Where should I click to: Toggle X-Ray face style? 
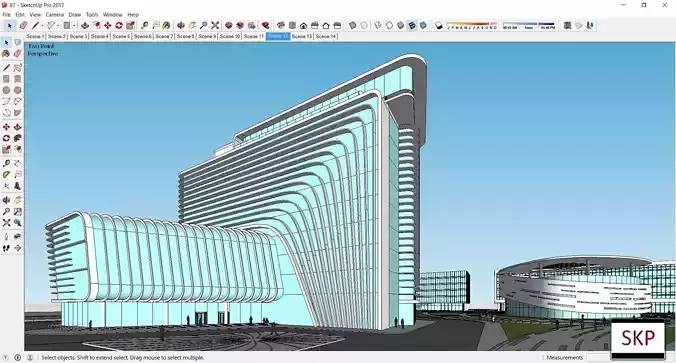click(353, 25)
